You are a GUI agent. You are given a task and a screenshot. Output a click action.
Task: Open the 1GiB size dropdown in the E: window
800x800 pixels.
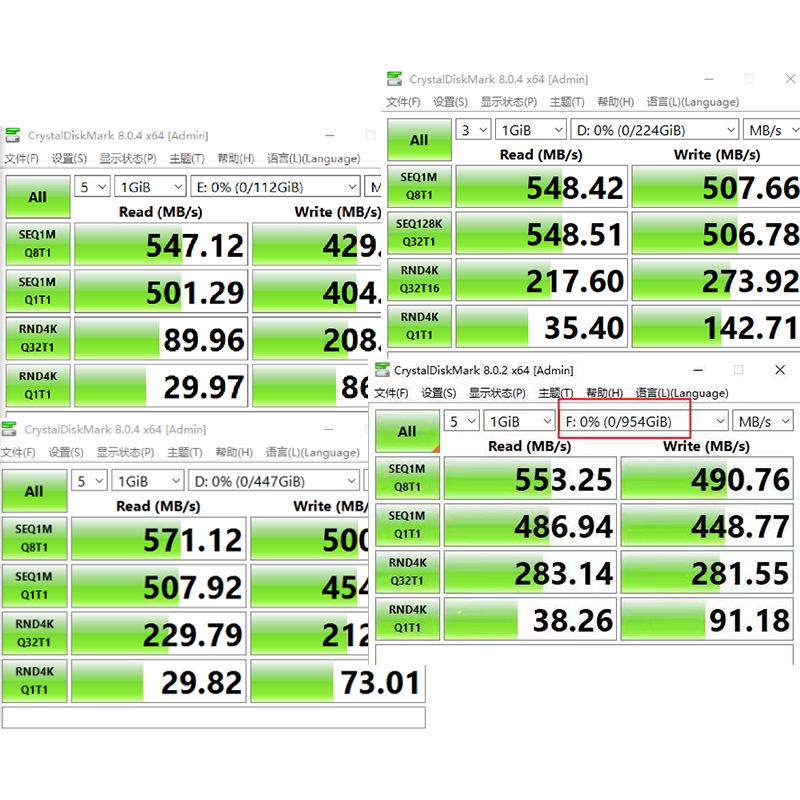point(150,187)
